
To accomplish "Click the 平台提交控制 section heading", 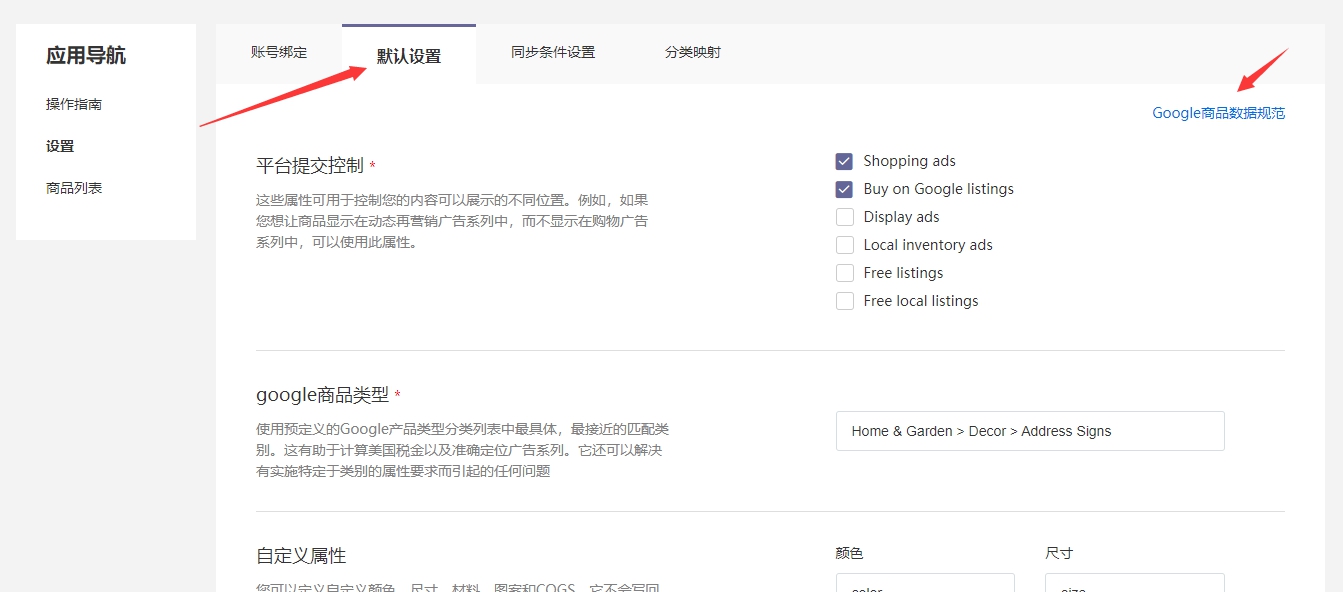I will point(310,166).
